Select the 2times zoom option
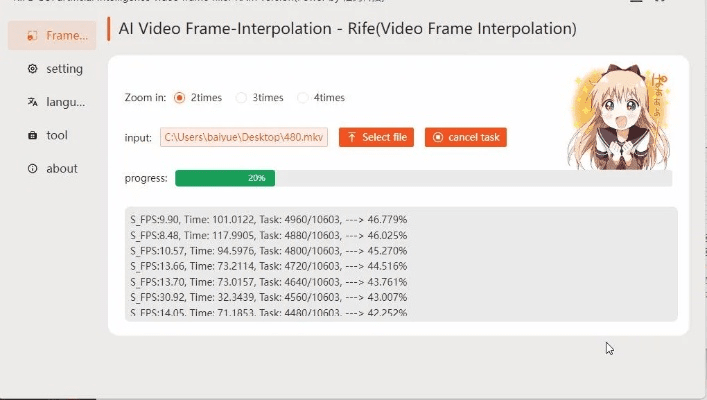The height and width of the screenshot is (400, 707). [180, 98]
